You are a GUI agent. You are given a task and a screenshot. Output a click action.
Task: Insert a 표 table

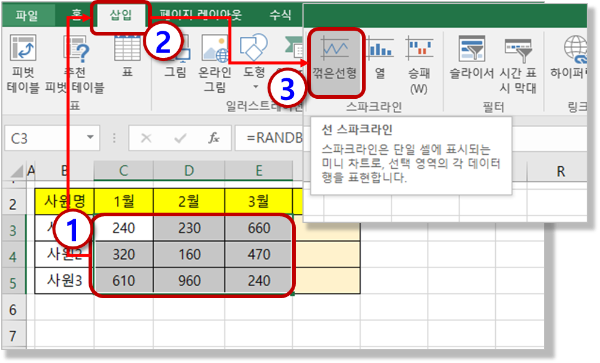click(127, 56)
